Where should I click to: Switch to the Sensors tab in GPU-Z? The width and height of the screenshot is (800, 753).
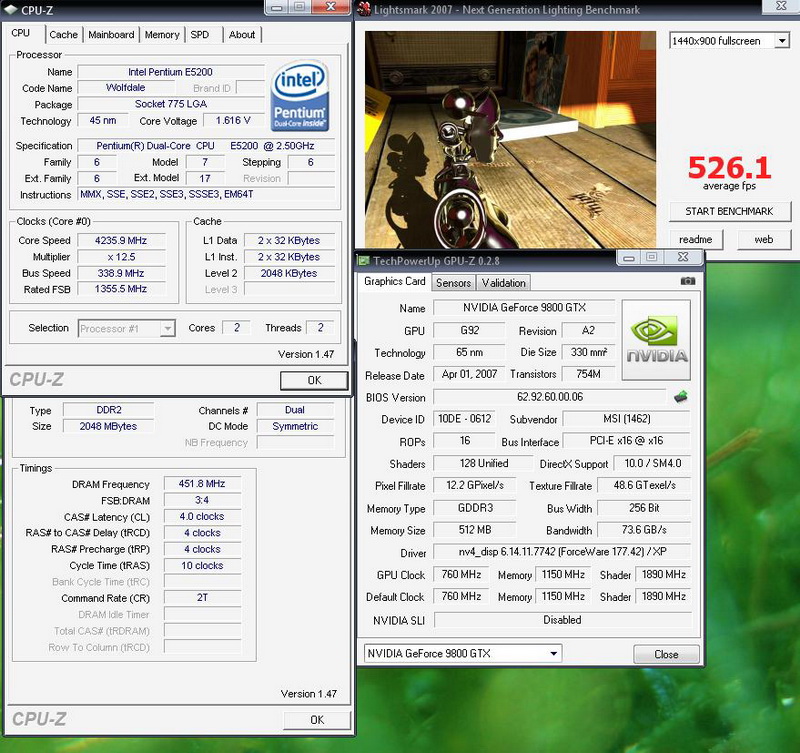(453, 283)
